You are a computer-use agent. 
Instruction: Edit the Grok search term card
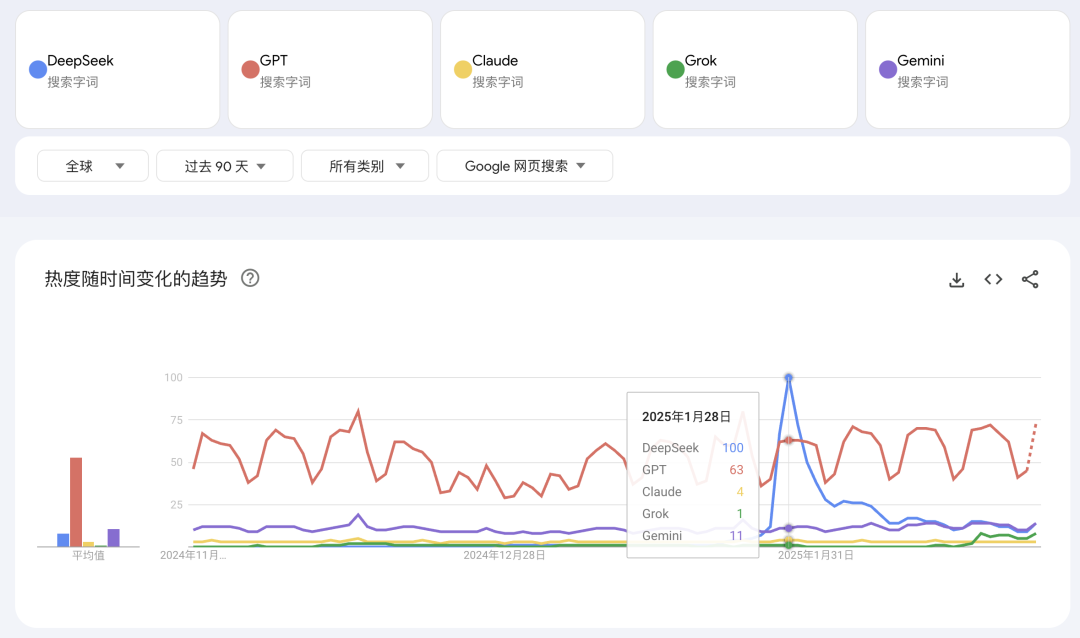click(x=755, y=70)
